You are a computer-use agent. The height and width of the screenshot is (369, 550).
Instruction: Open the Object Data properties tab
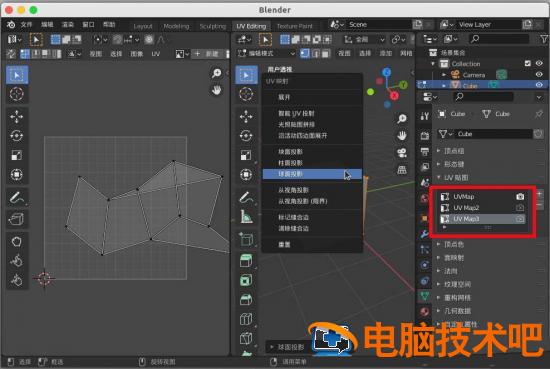coord(424,296)
